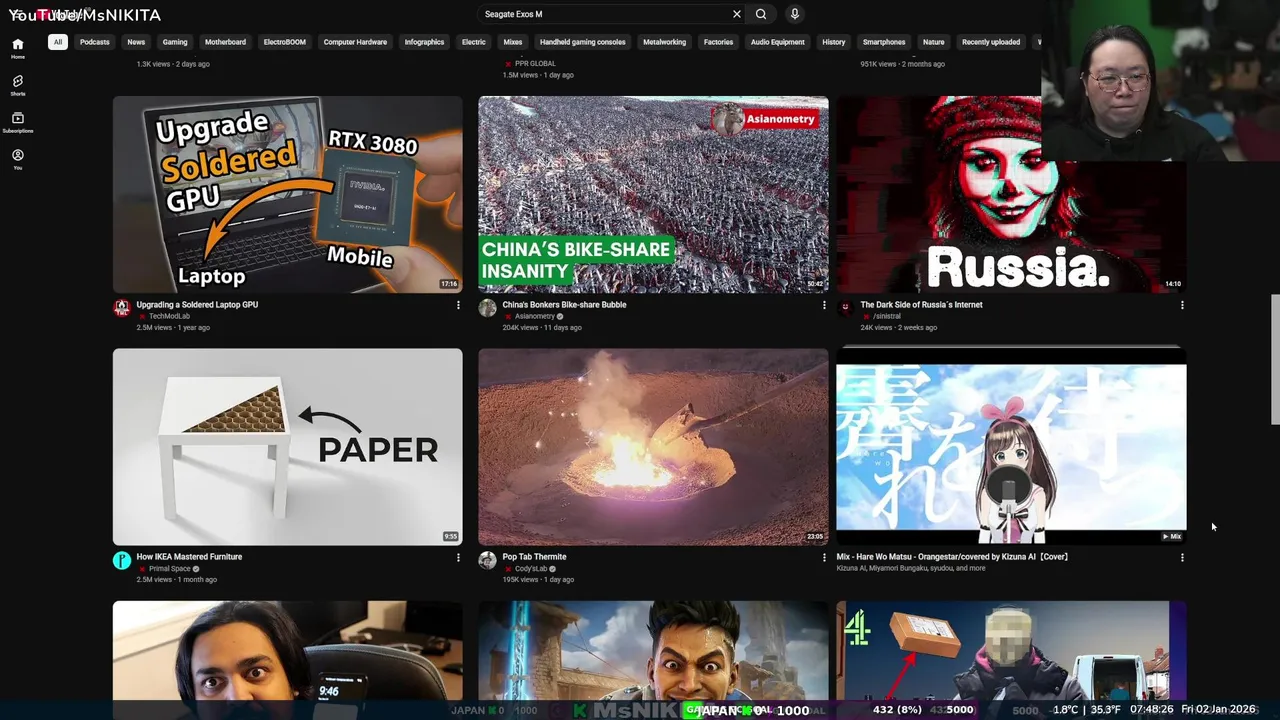Viewport: 1280px width, 720px height.
Task: Click the page vertical scrollbar thumb
Action: 1275,360
